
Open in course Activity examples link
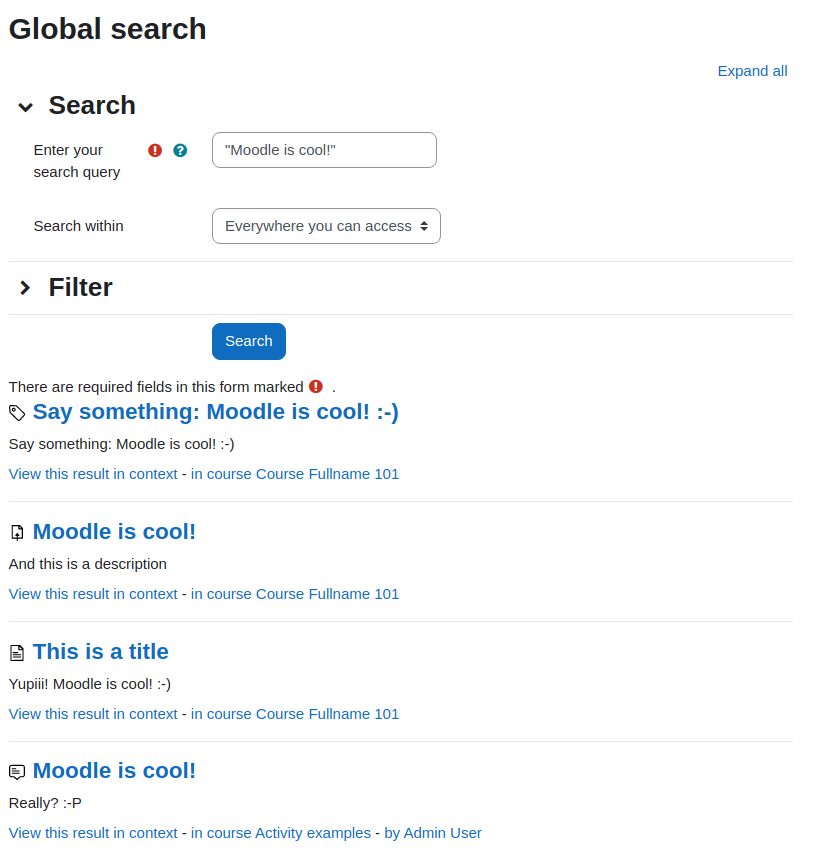click(x=281, y=833)
